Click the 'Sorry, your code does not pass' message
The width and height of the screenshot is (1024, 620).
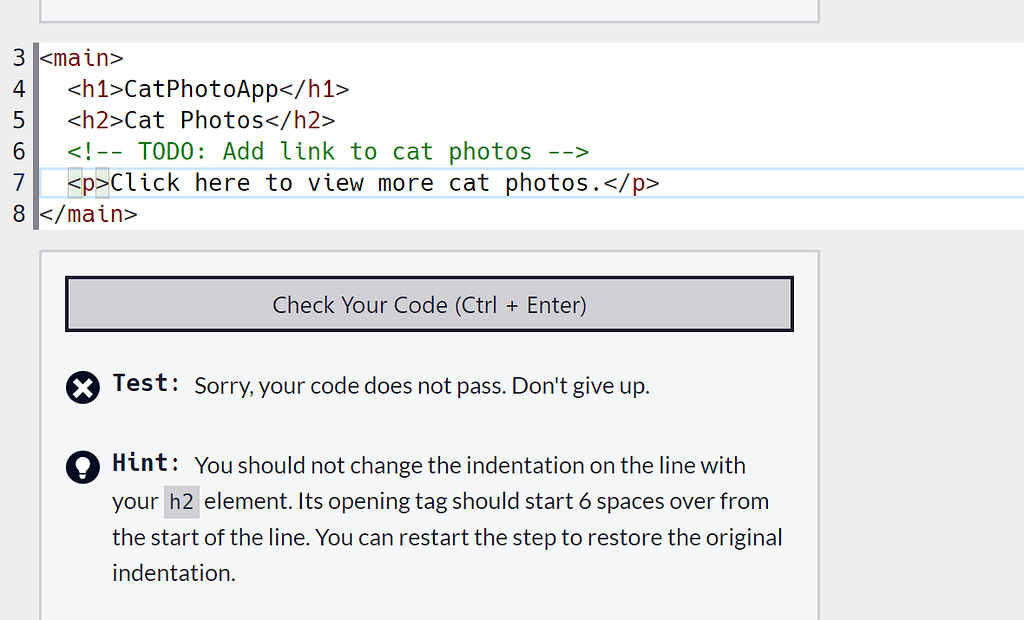(421, 386)
